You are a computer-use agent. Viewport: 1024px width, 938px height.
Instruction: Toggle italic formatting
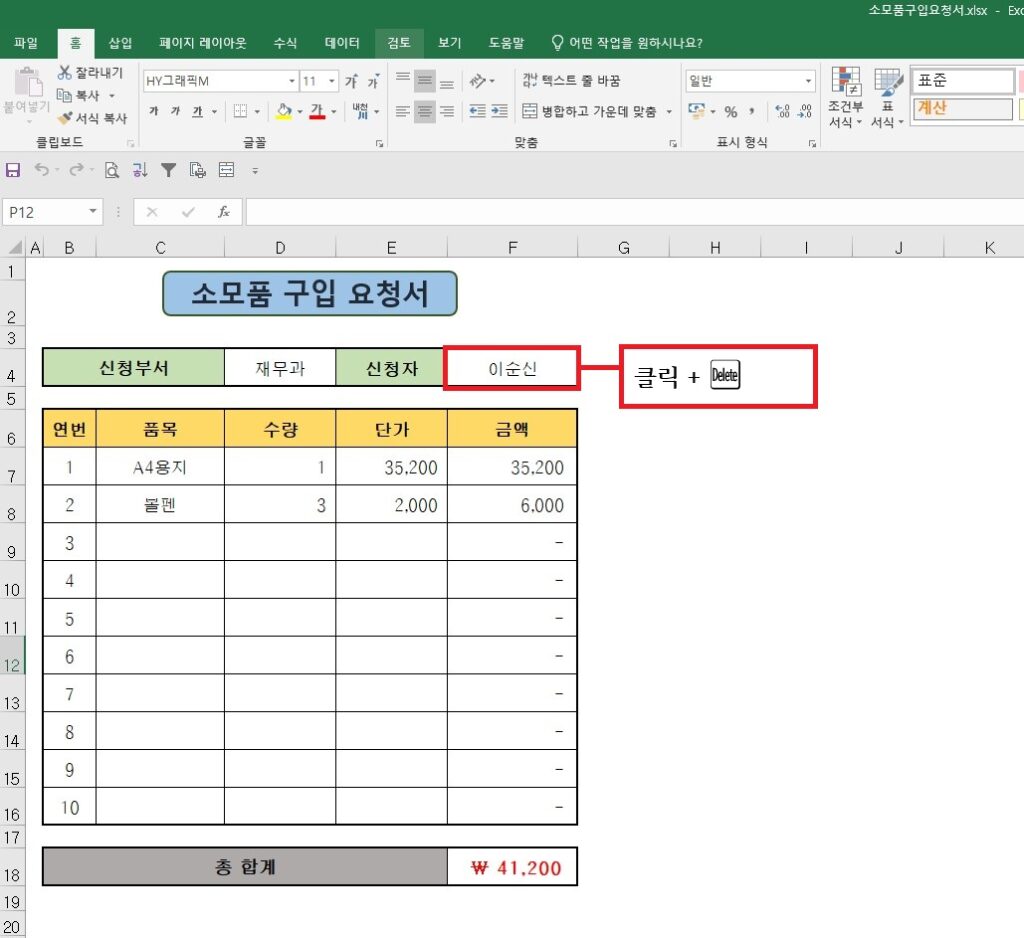176,111
